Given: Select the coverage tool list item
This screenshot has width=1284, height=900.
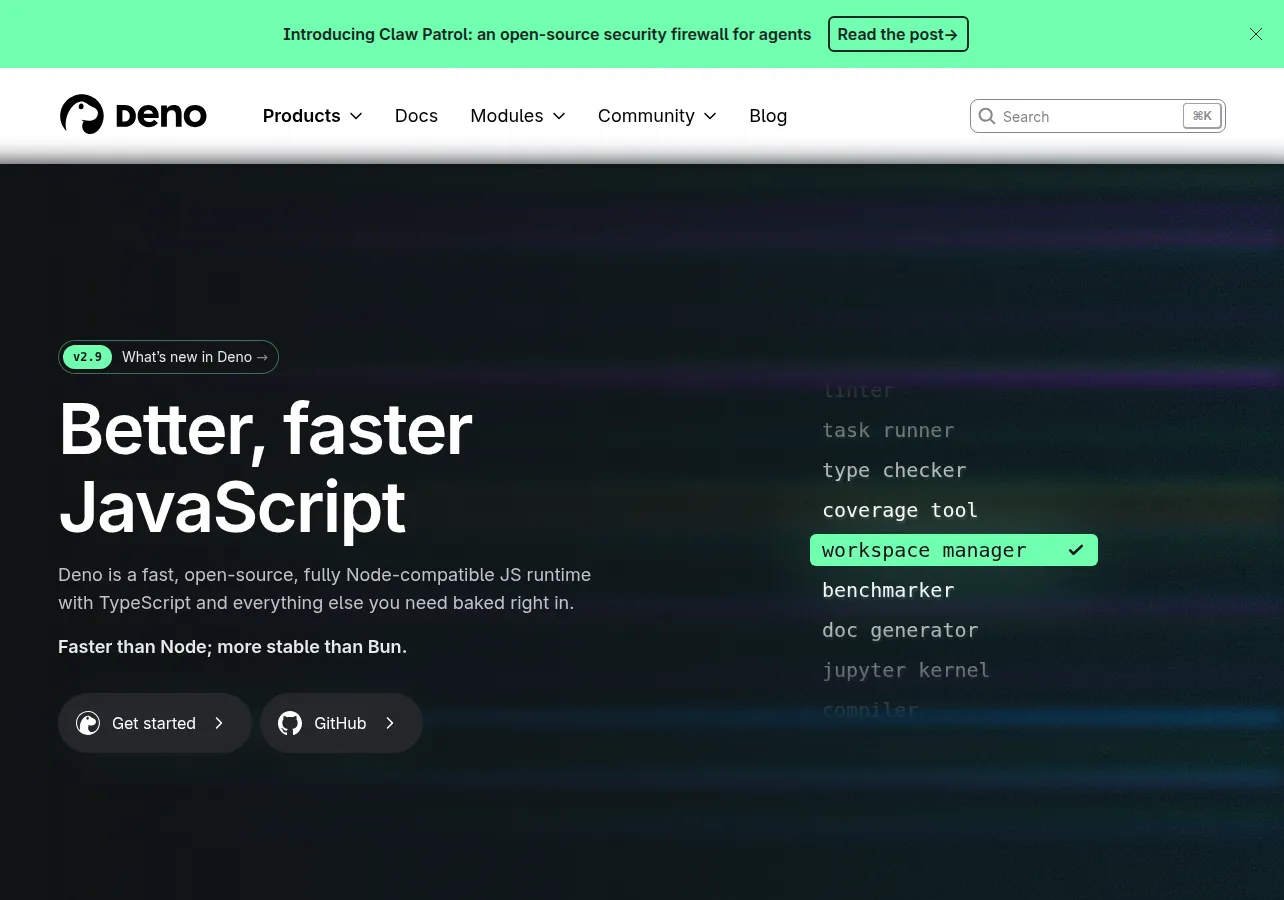Looking at the screenshot, I should pos(900,510).
